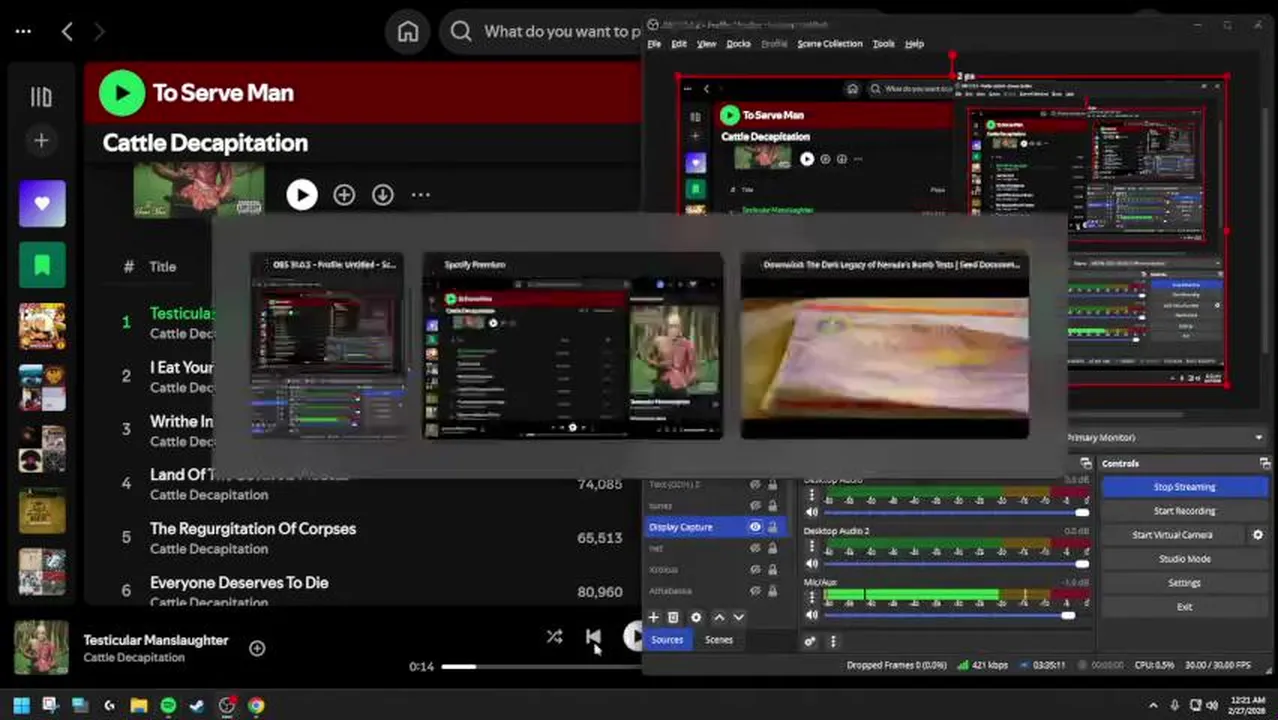Open more options for the To Serve Man album

pyautogui.click(x=420, y=195)
